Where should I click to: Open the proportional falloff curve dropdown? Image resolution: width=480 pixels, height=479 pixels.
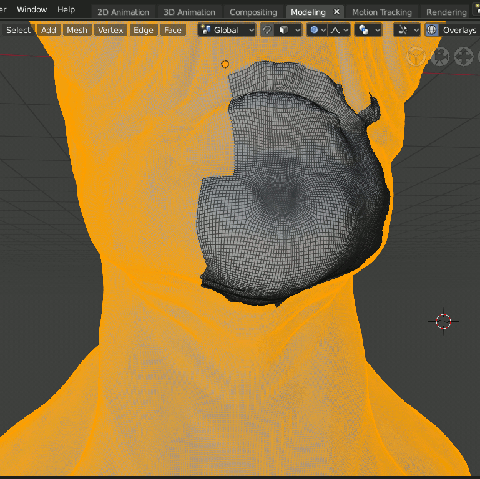[x=339, y=30]
